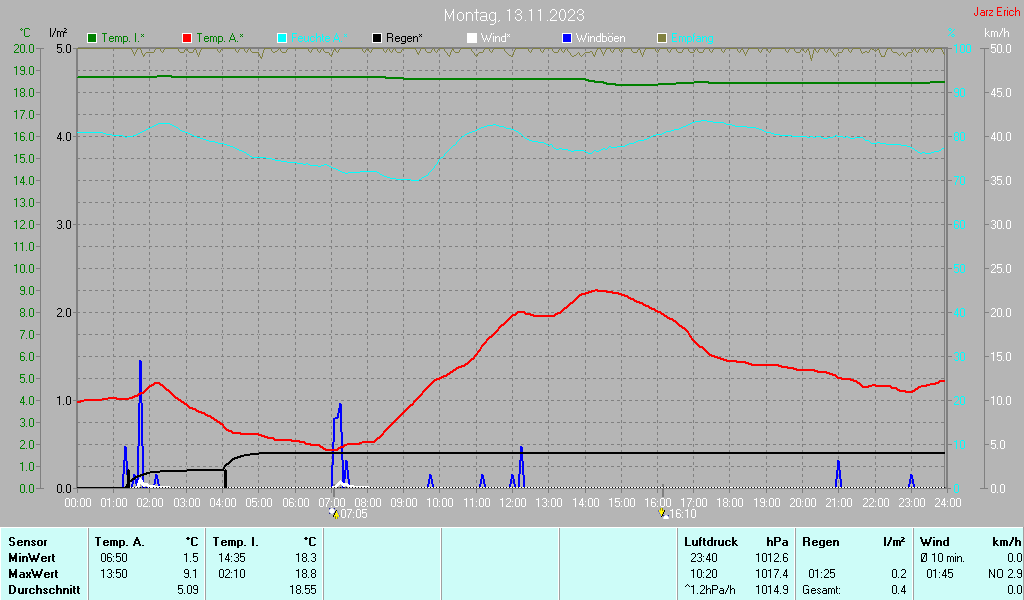Toggle the Regen* series label
Screen dimensions: 1024x600
click(x=404, y=38)
